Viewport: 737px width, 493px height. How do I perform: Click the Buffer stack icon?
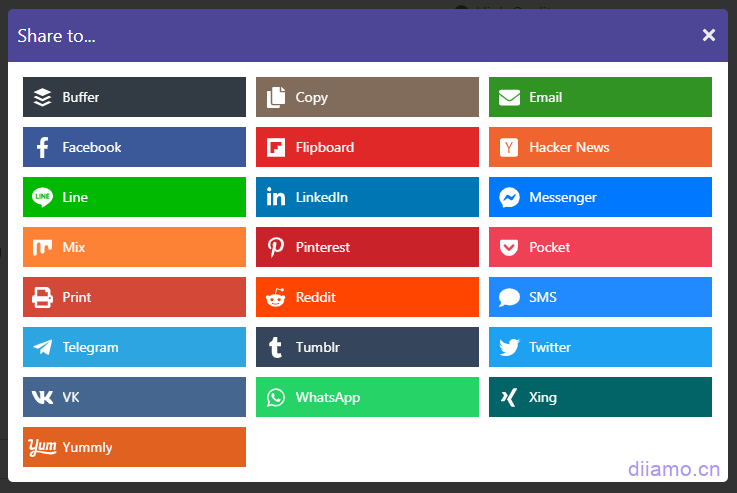click(42, 97)
